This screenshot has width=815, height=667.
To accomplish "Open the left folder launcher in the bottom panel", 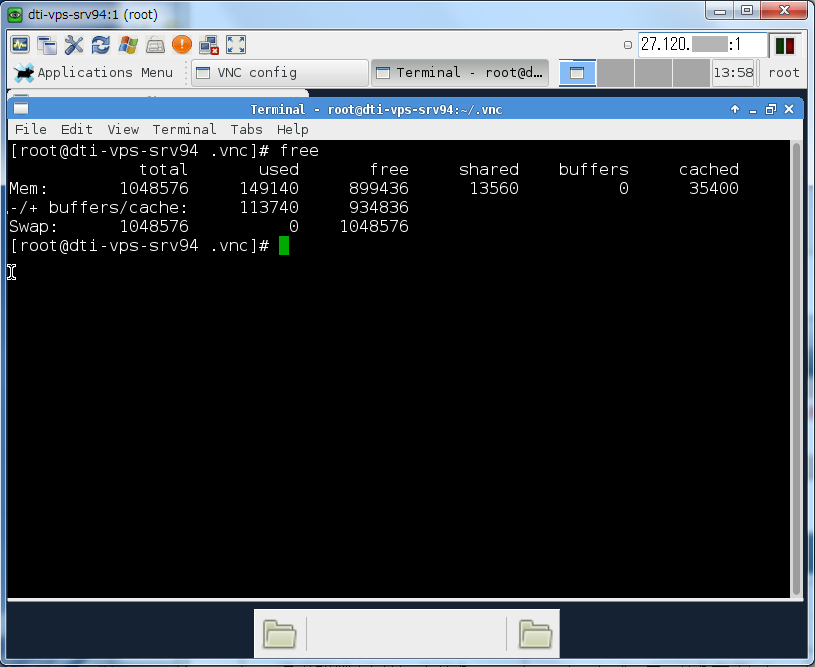I will [280, 633].
